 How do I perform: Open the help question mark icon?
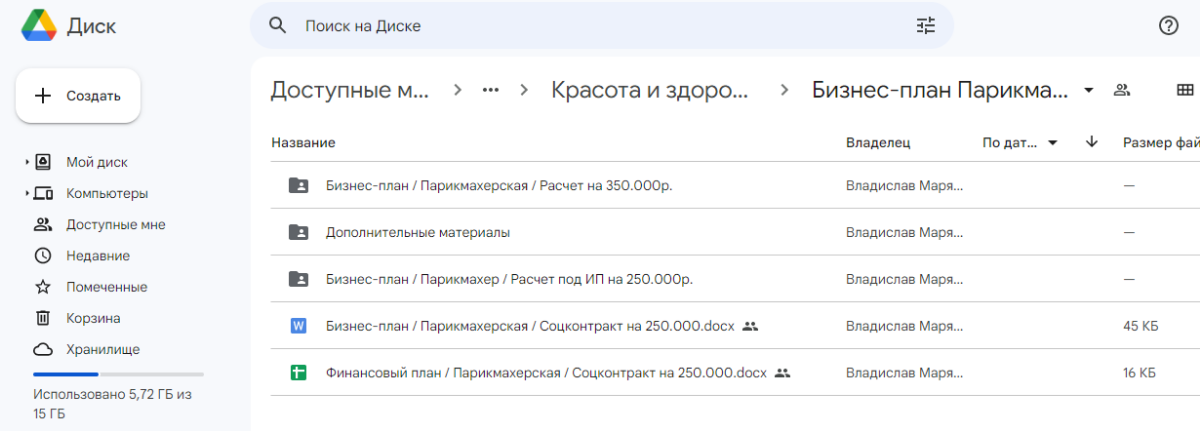[1168, 26]
